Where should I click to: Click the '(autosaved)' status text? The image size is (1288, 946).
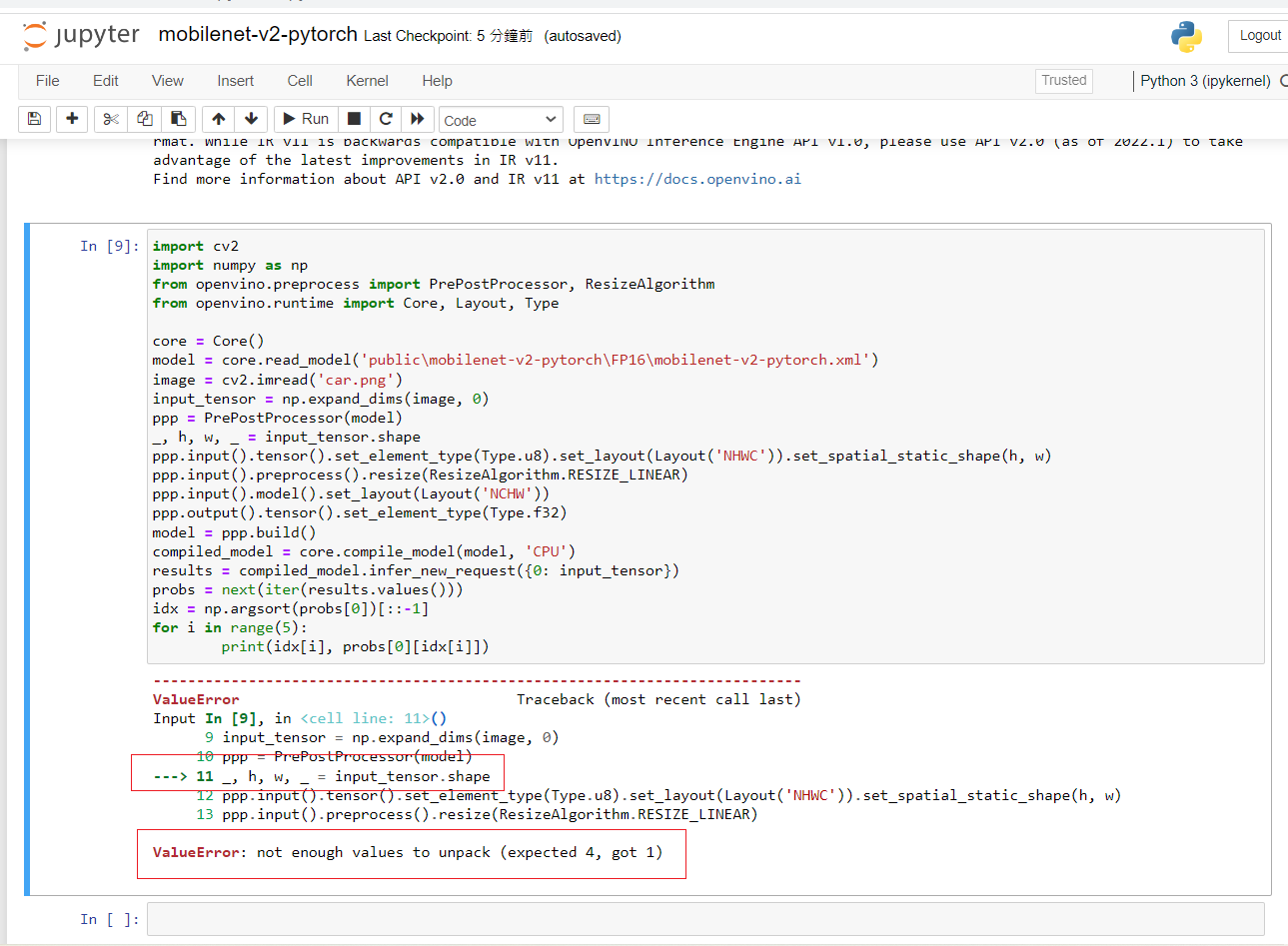(583, 36)
